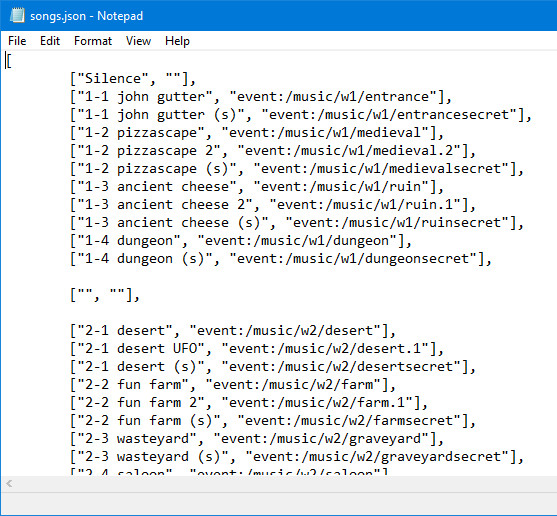Open the Format menu

(93, 41)
